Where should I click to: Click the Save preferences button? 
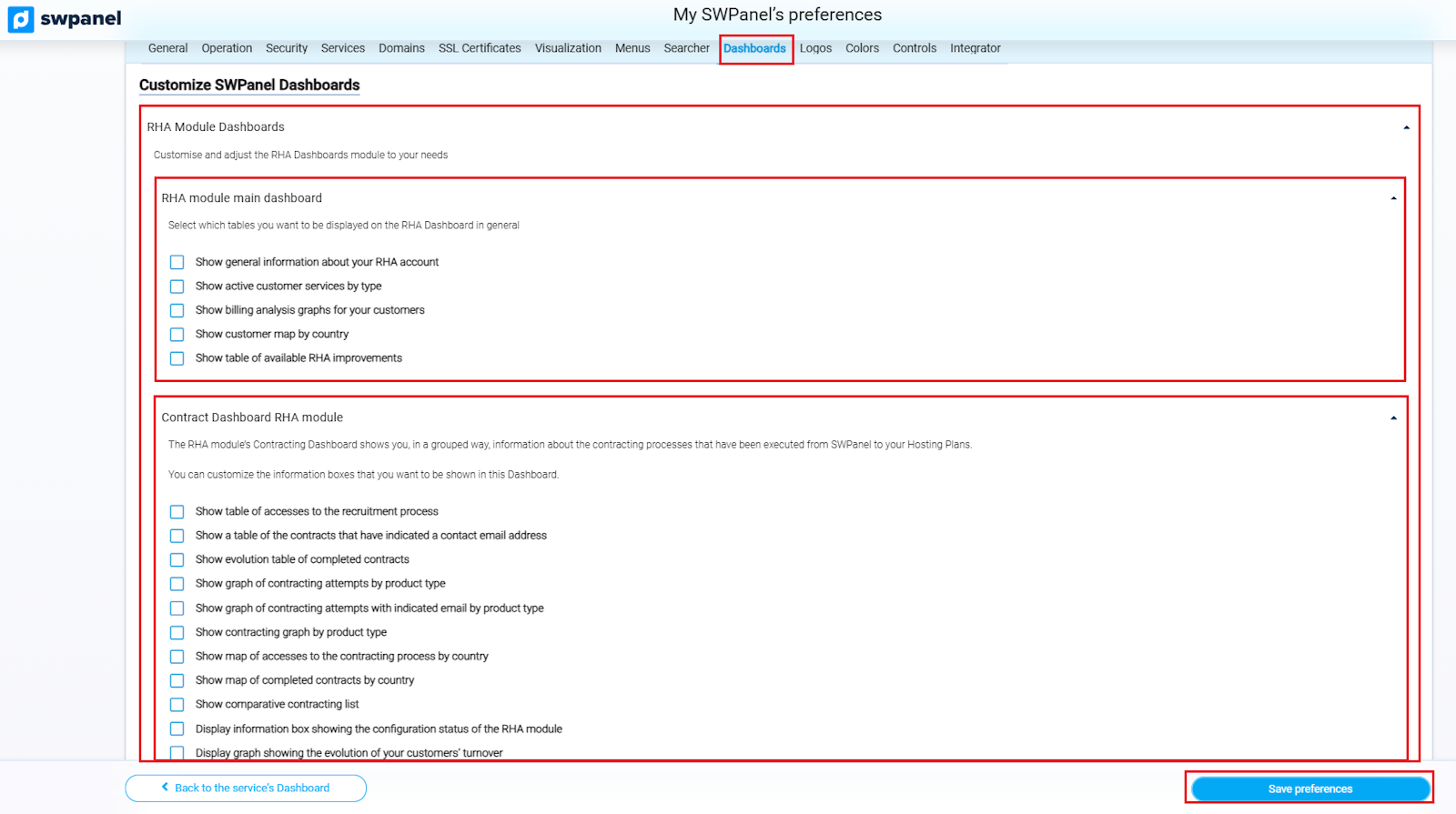pos(1309,789)
